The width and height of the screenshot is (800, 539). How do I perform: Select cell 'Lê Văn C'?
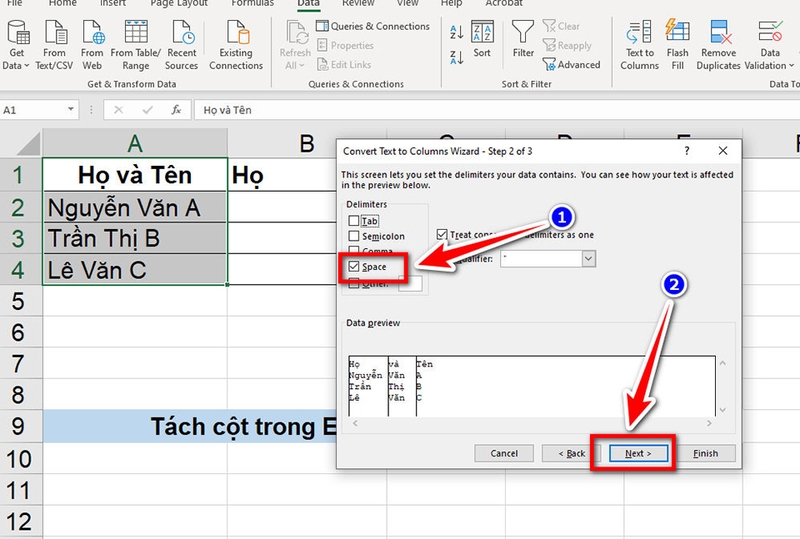[135, 270]
